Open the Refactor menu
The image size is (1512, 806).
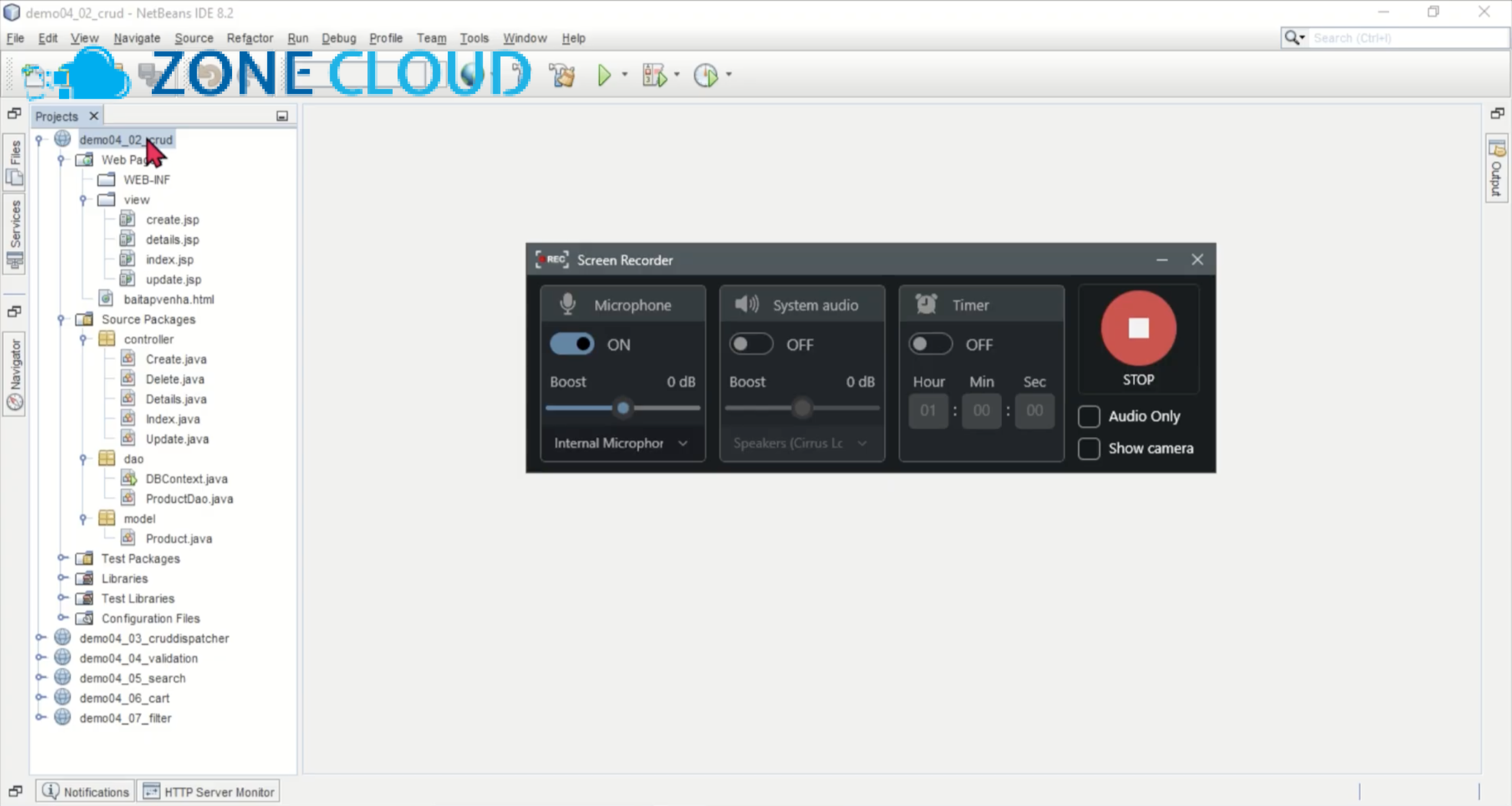250,38
